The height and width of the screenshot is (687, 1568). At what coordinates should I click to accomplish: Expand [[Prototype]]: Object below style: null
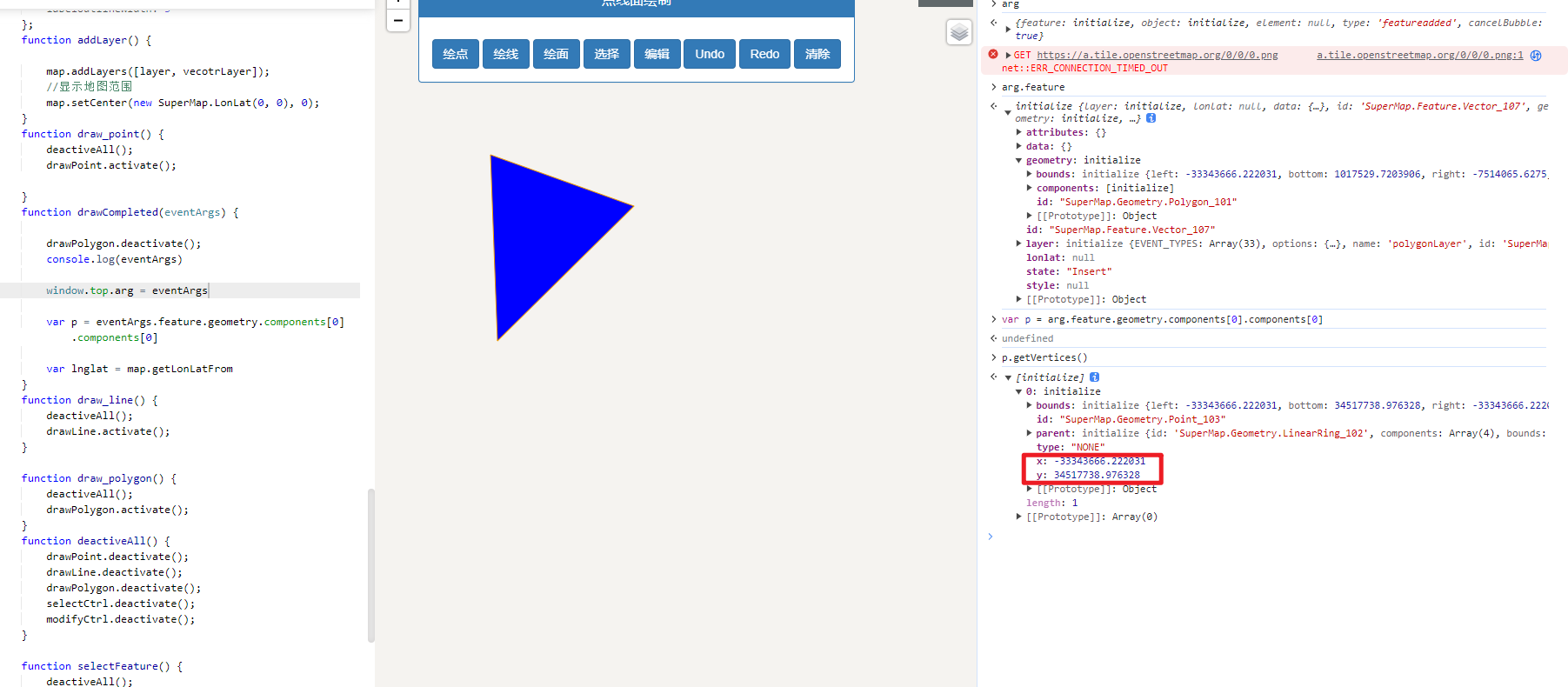click(1019, 299)
